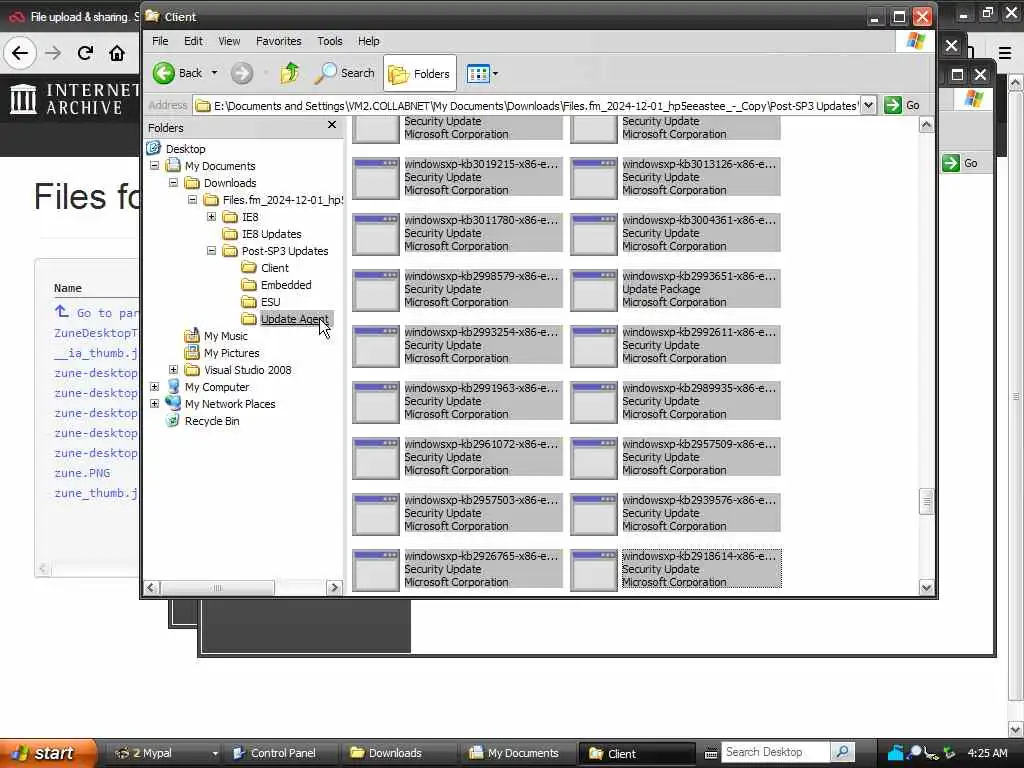This screenshot has height=768, width=1024.
Task: Click the folder tree scroll right arrow
Action: (x=334, y=587)
